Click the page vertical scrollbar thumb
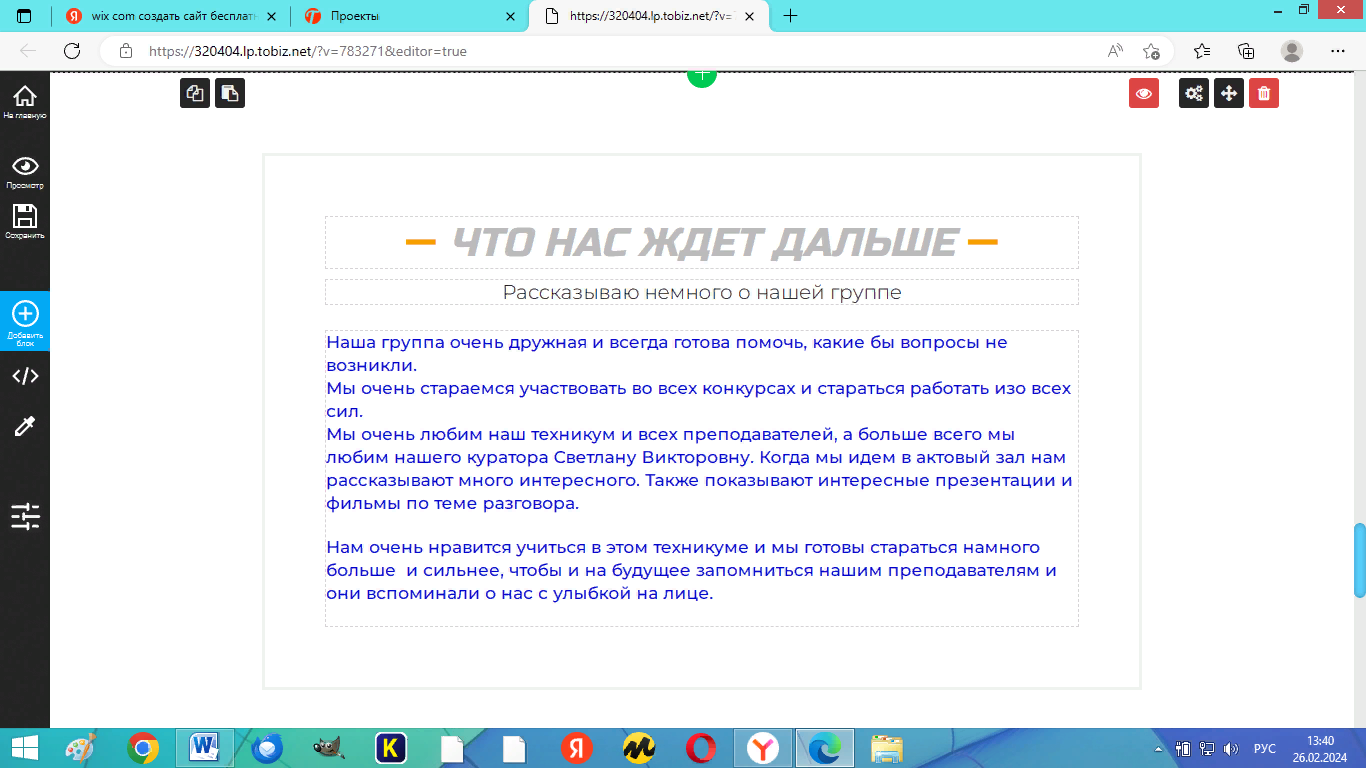Image resolution: width=1366 pixels, height=768 pixels. 1360,560
